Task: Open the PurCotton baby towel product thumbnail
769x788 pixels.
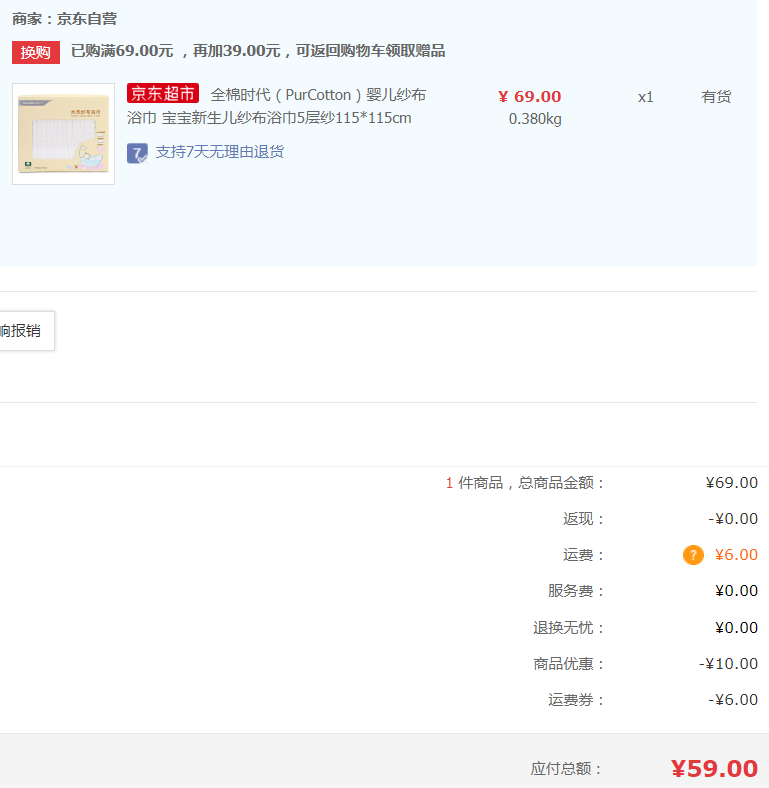Action: tap(63, 134)
